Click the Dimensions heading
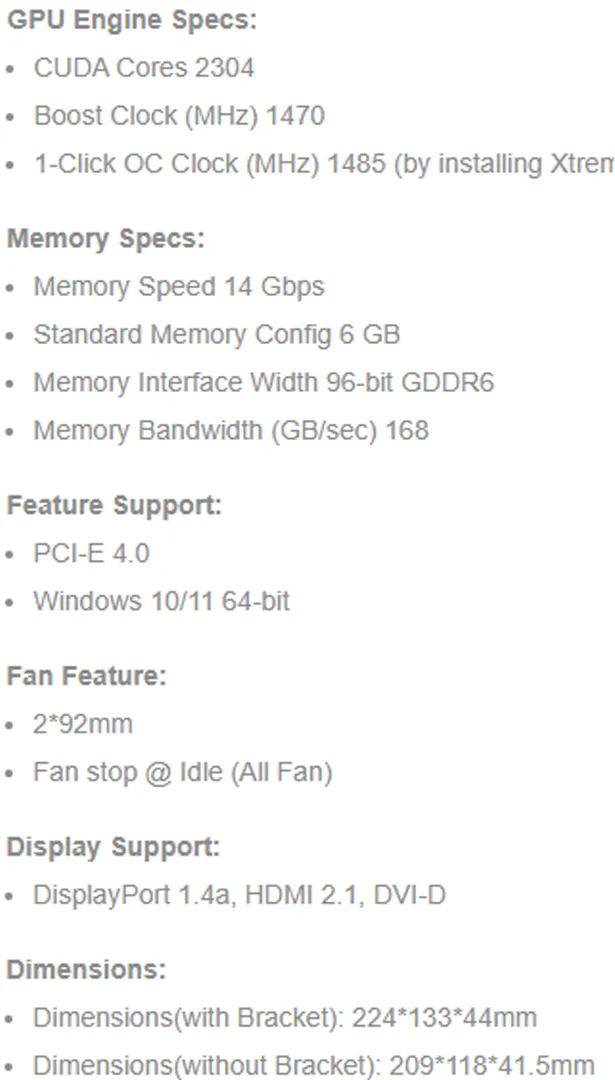615x1080 pixels. pos(87,970)
